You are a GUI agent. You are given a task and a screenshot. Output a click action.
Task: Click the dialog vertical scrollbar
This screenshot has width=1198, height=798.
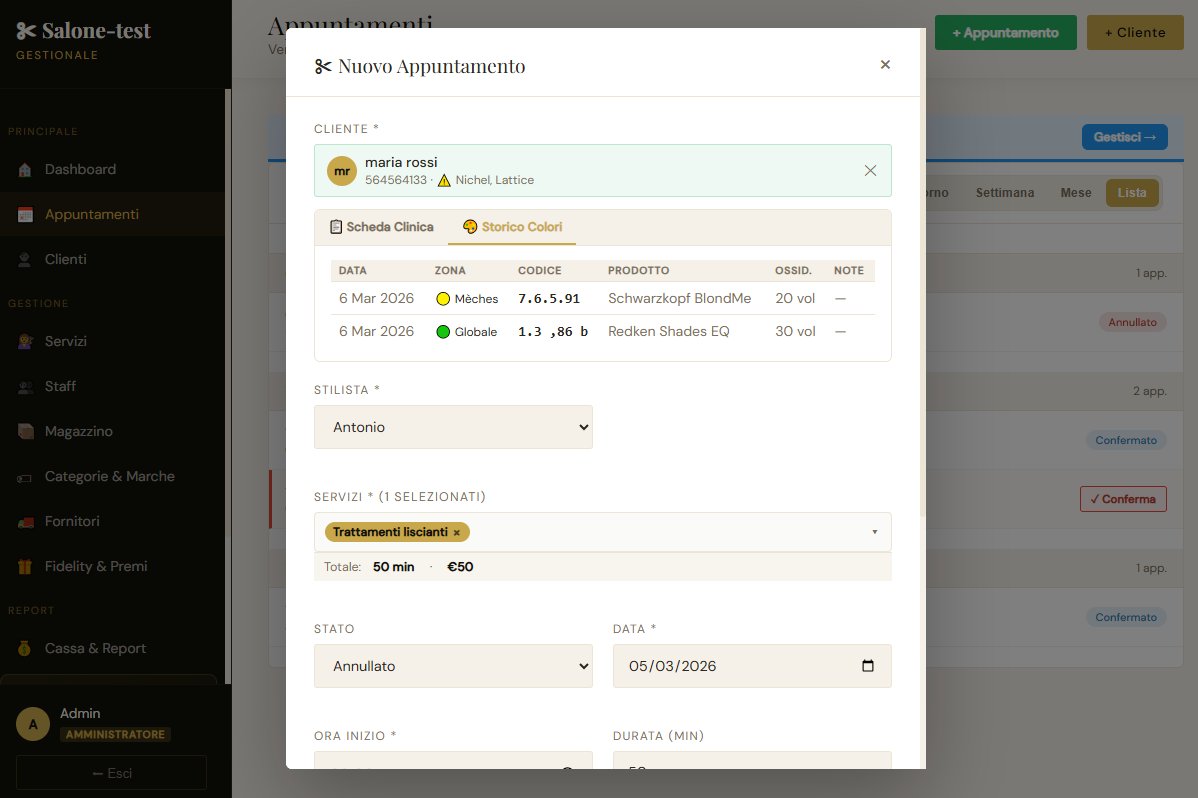(923, 273)
